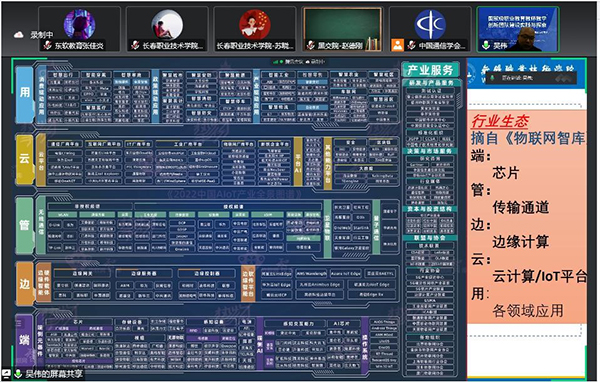This screenshot has height=382, width=600.
Task: Click screen share icon at bottom-left
Action: pos(7,374)
